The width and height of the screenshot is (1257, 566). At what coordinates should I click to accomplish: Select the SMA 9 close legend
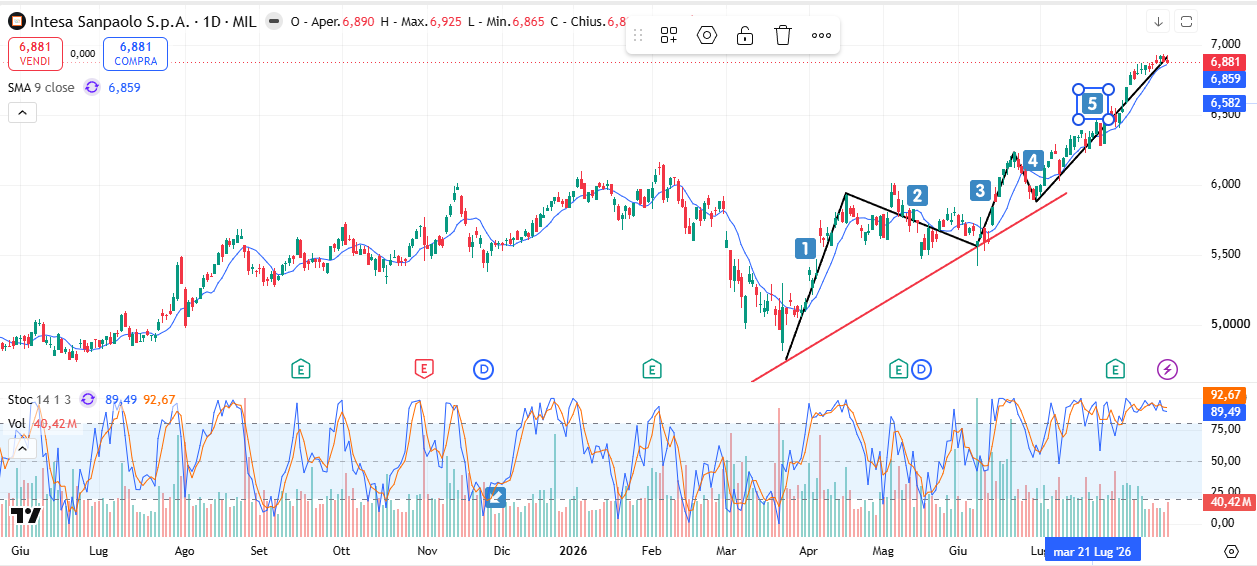click(x=41, y=87)
